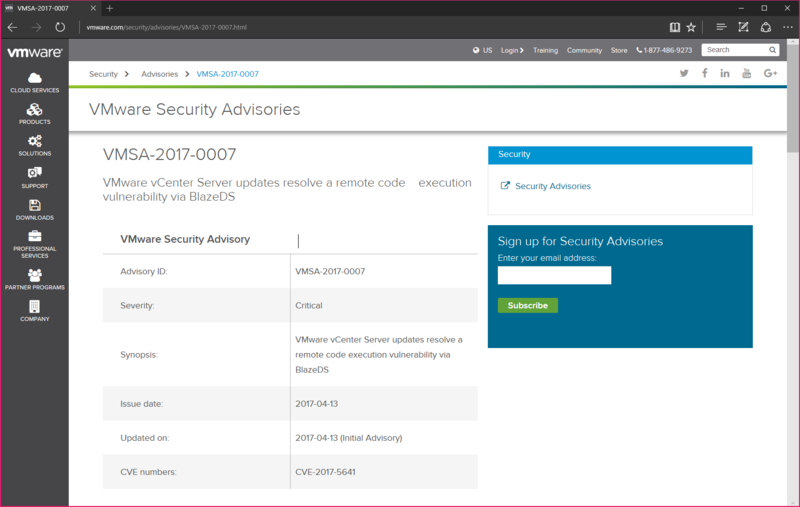Click into the Search box

point(735,50)
